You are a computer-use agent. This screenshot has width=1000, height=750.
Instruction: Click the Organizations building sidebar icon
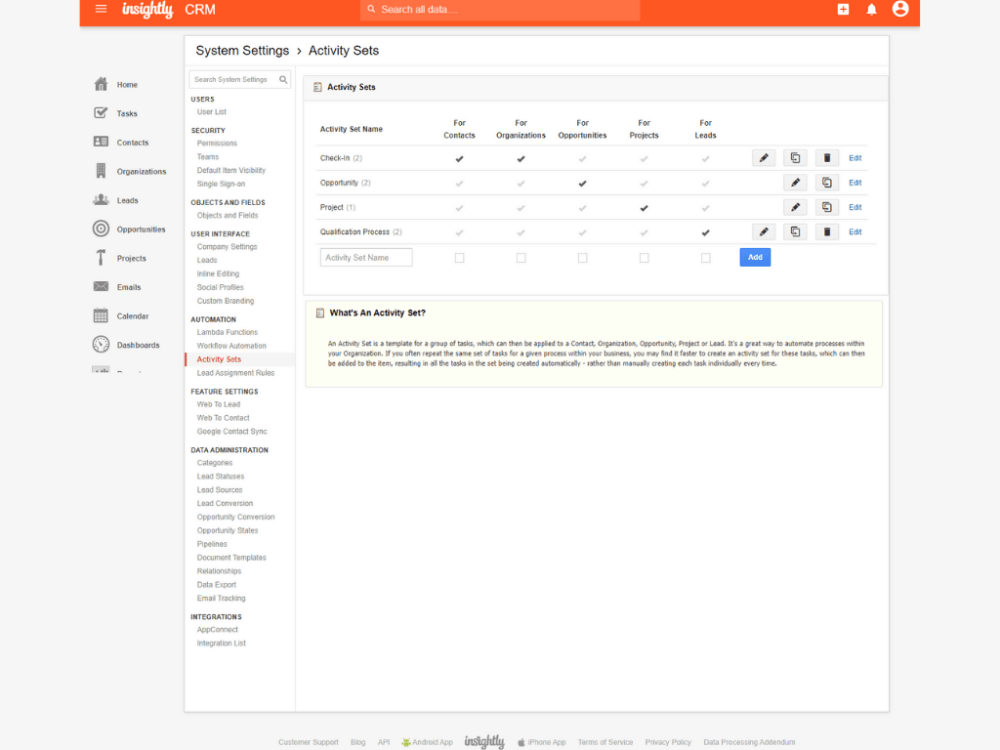[x=101, y=171]
